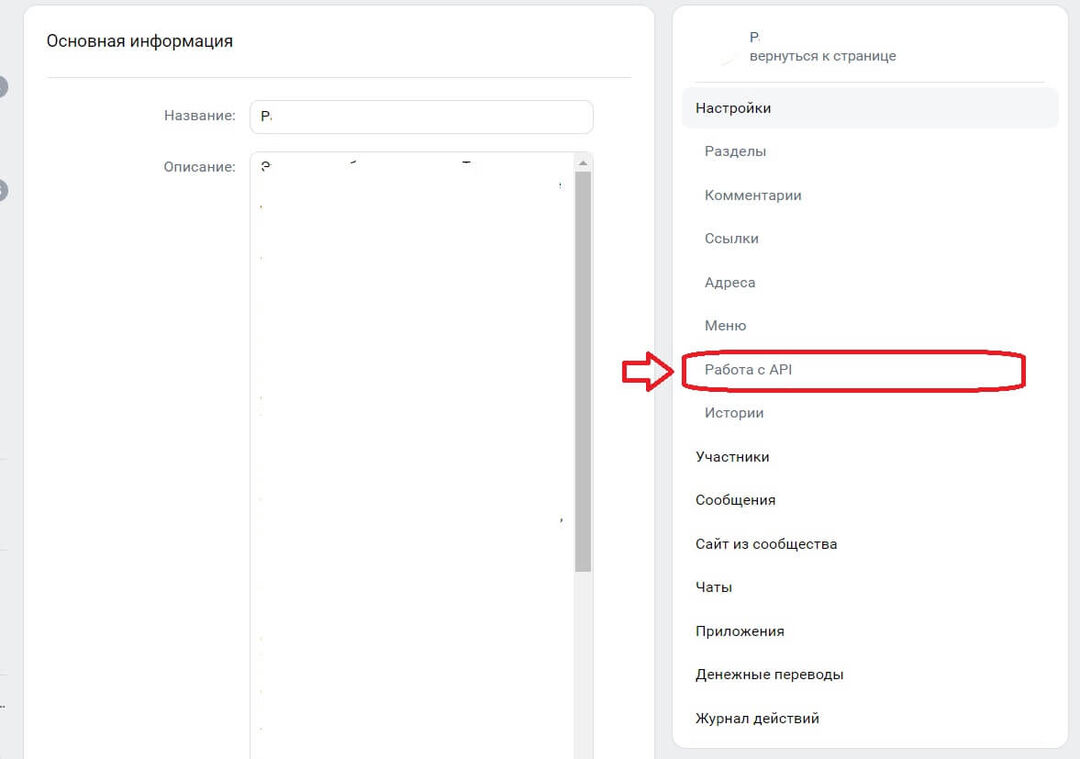
Task: Open the "Адреса" settings section
Action: (729, 282)
